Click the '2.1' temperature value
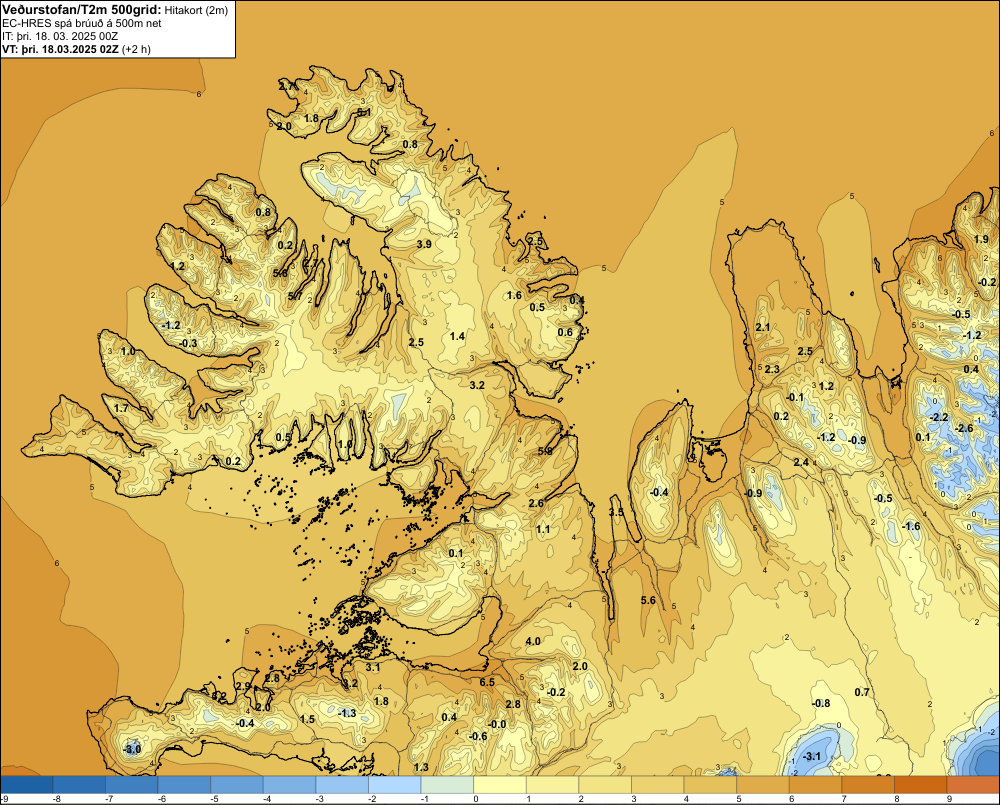 [763, 327]
